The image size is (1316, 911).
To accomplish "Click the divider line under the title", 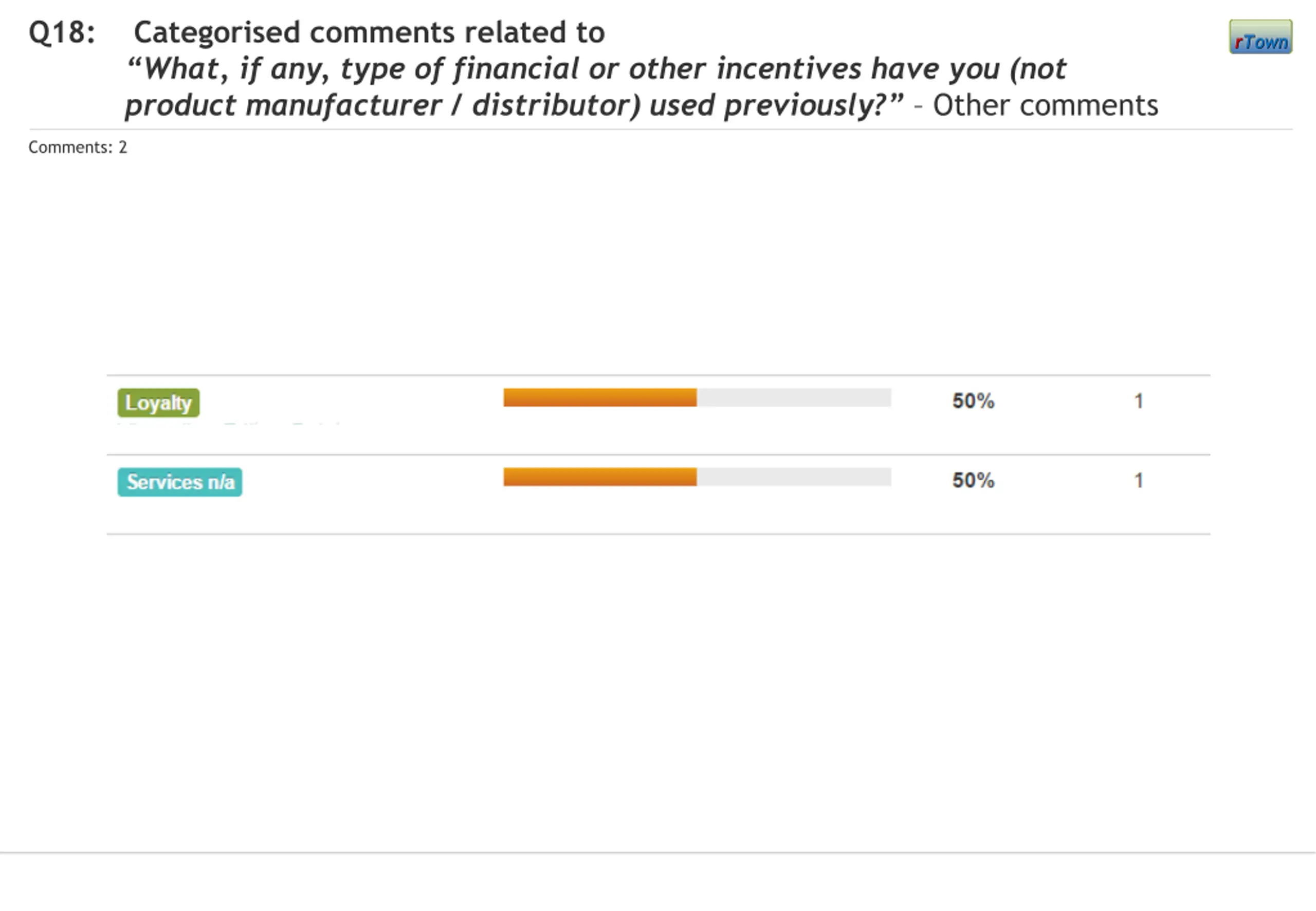I will point(660,130).
